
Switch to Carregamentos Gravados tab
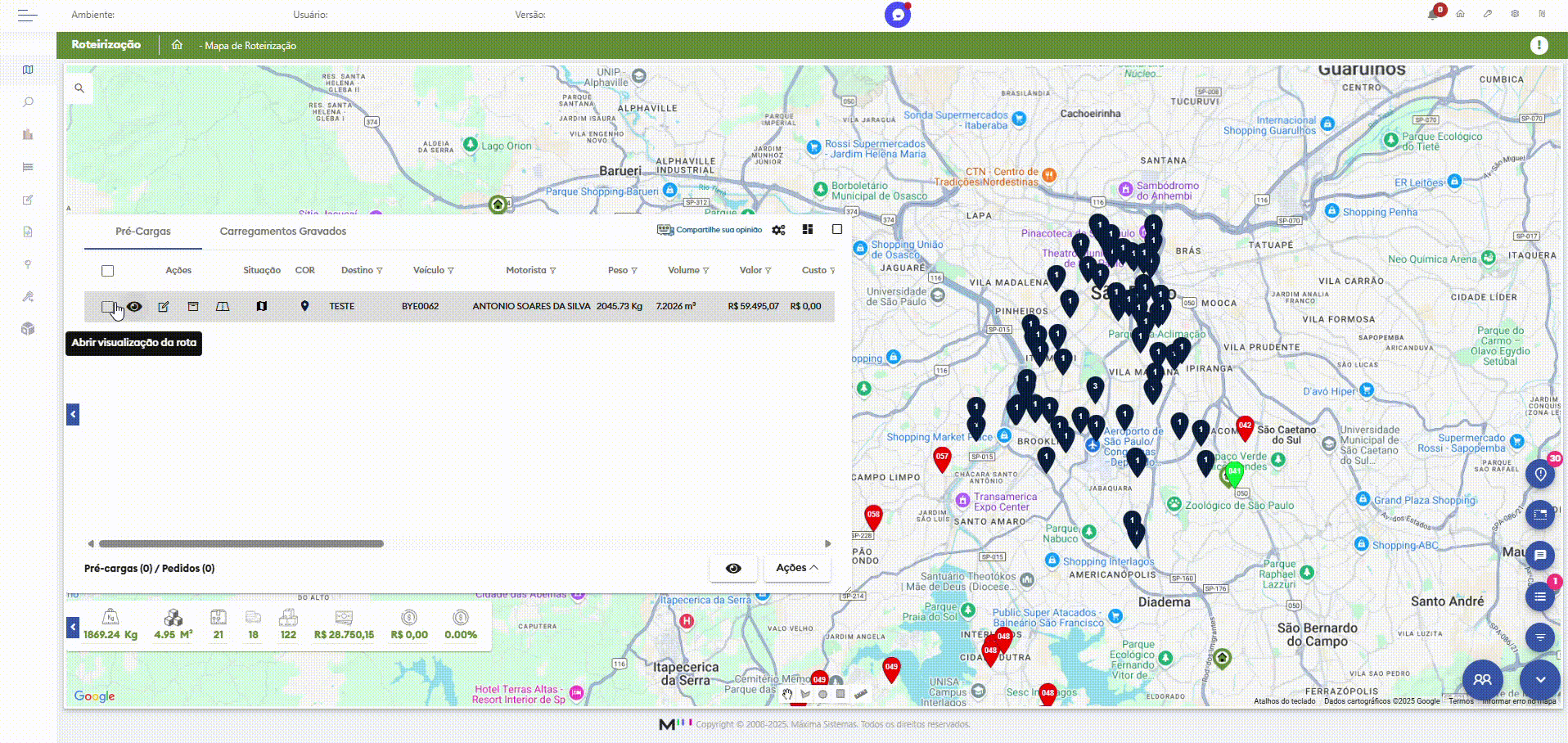click(x=282, y=232)
